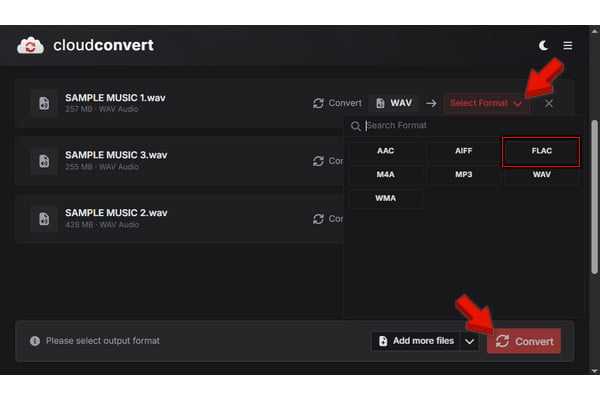Click the red Convert button

[524, 341]
